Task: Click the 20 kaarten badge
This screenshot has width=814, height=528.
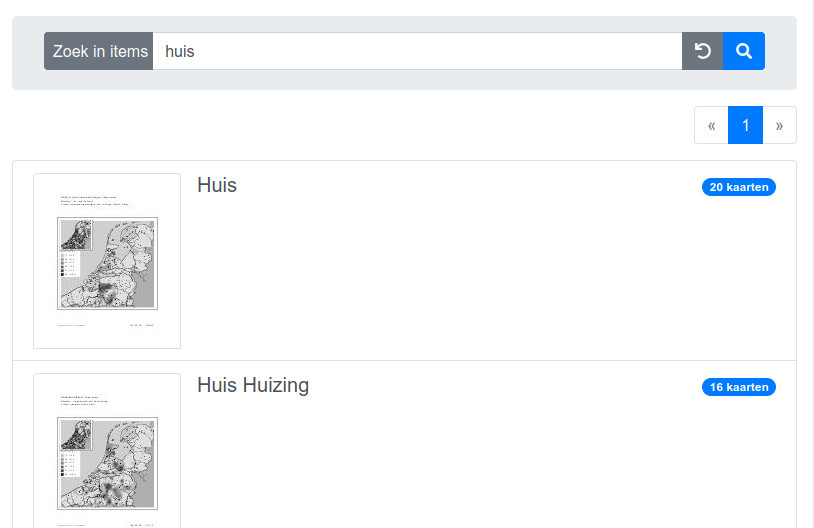Action: click(739, 187)
